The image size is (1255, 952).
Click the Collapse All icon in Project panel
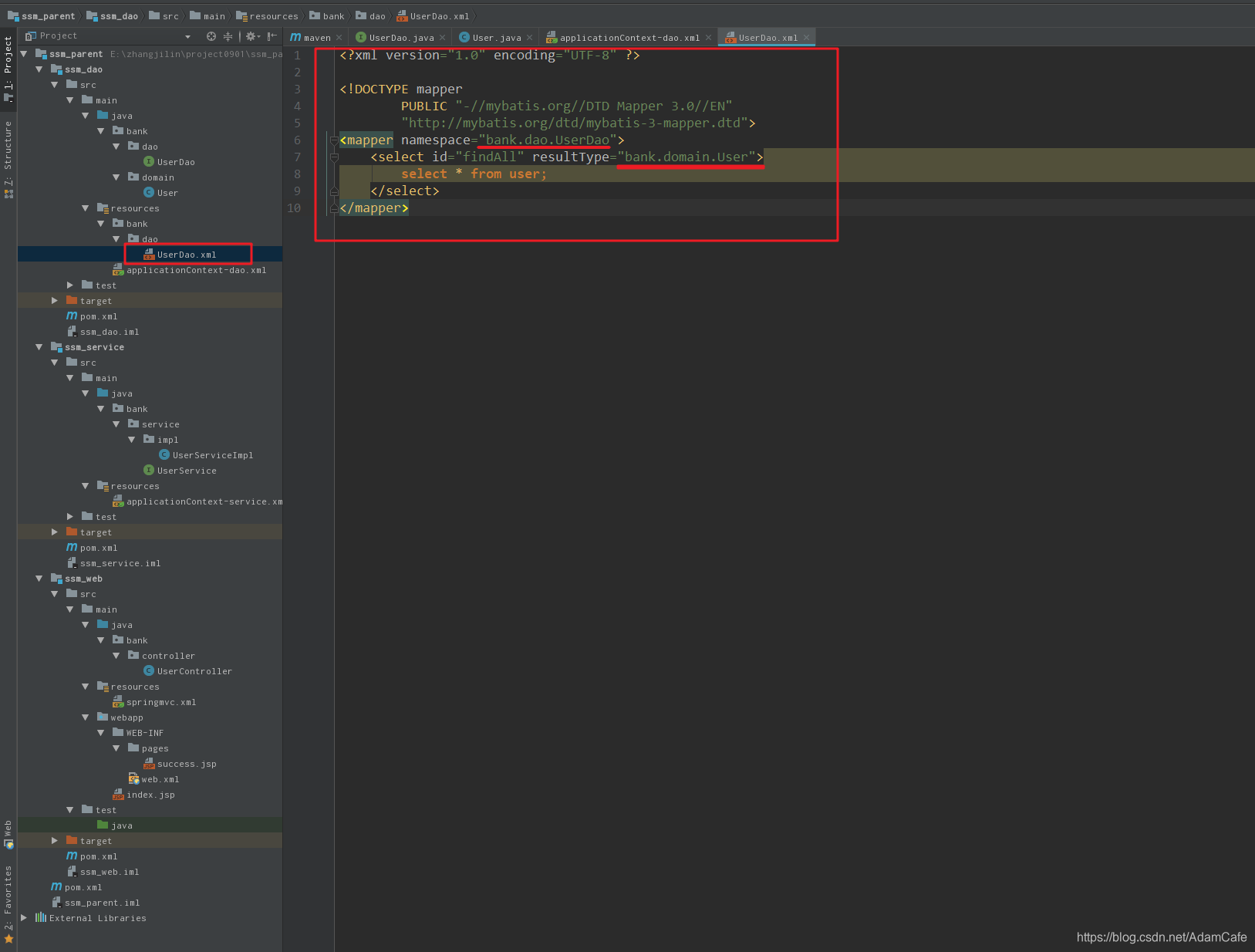tap(228, 36)
